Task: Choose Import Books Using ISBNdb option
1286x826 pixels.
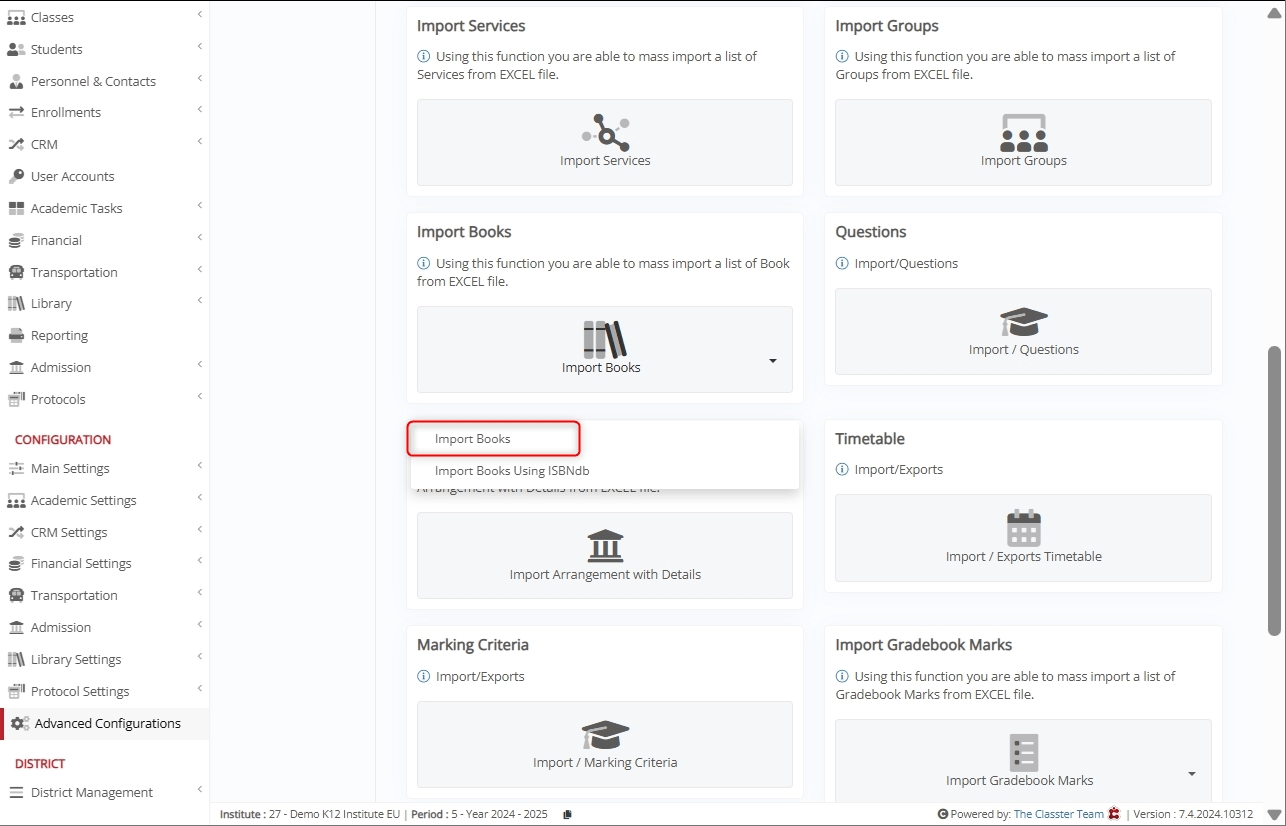Action: [x=519, y=471]
